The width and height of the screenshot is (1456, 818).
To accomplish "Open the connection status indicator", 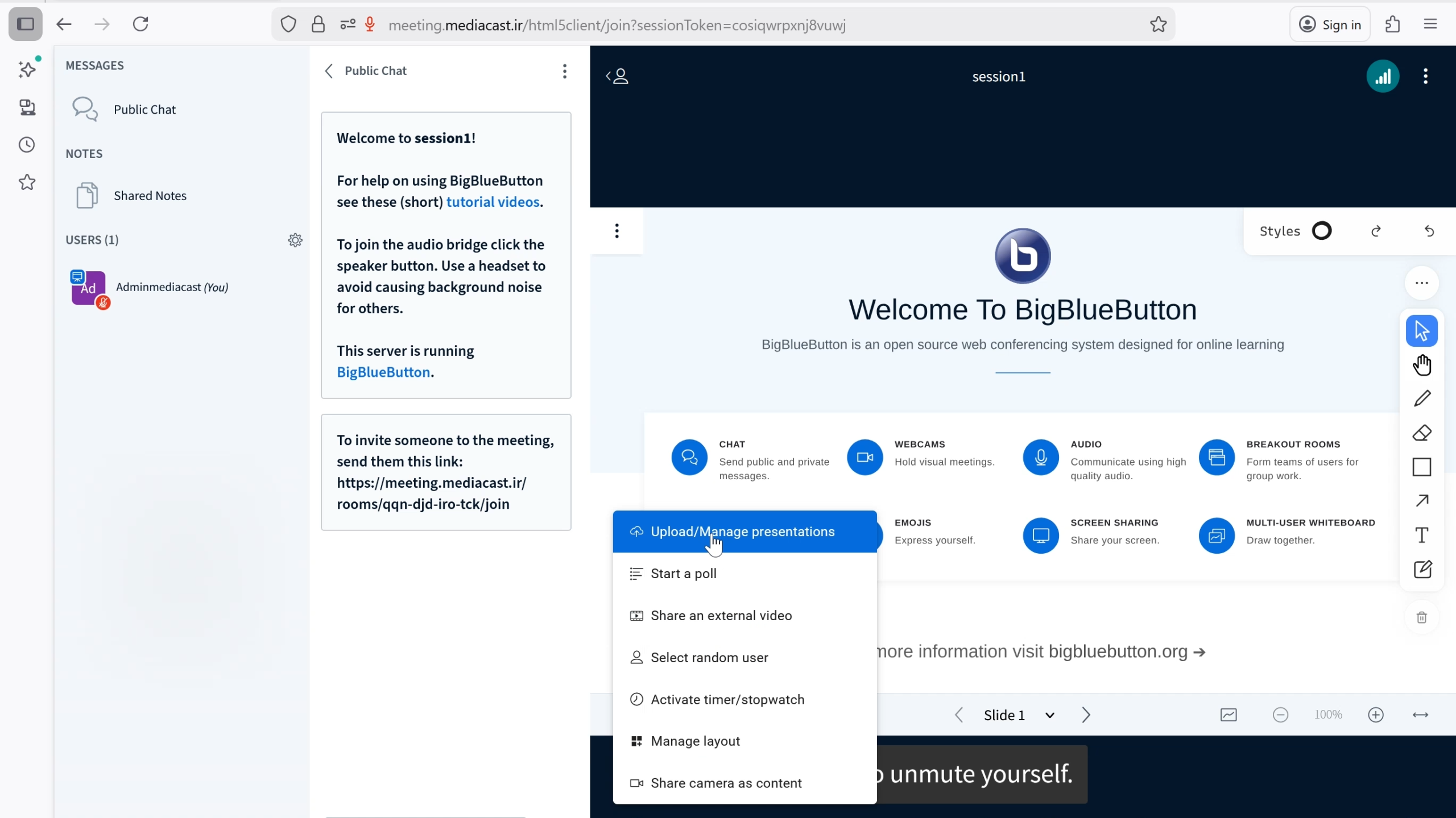I will pyautogui.click(x=1383, y=76).
